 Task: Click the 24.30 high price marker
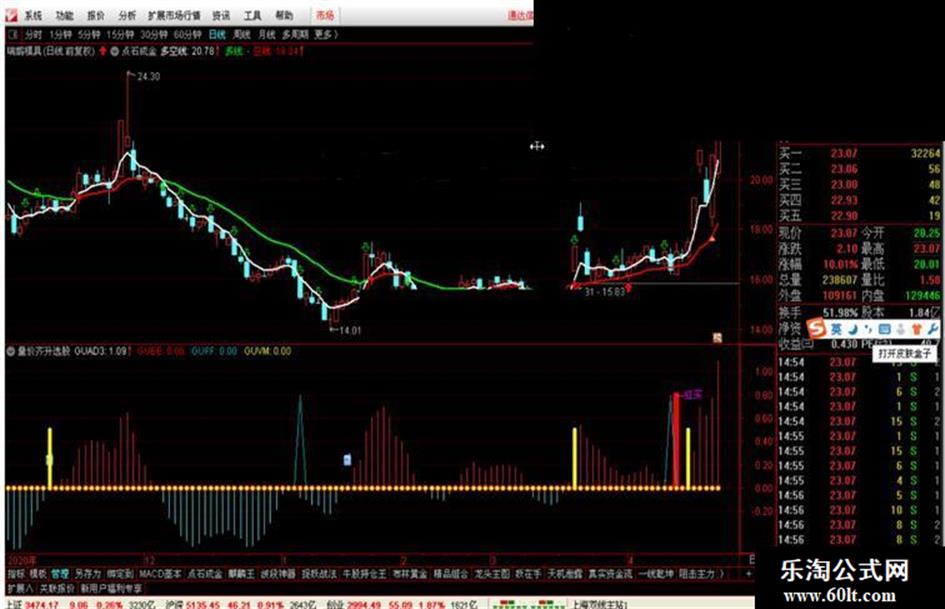(x=148, y=77)
